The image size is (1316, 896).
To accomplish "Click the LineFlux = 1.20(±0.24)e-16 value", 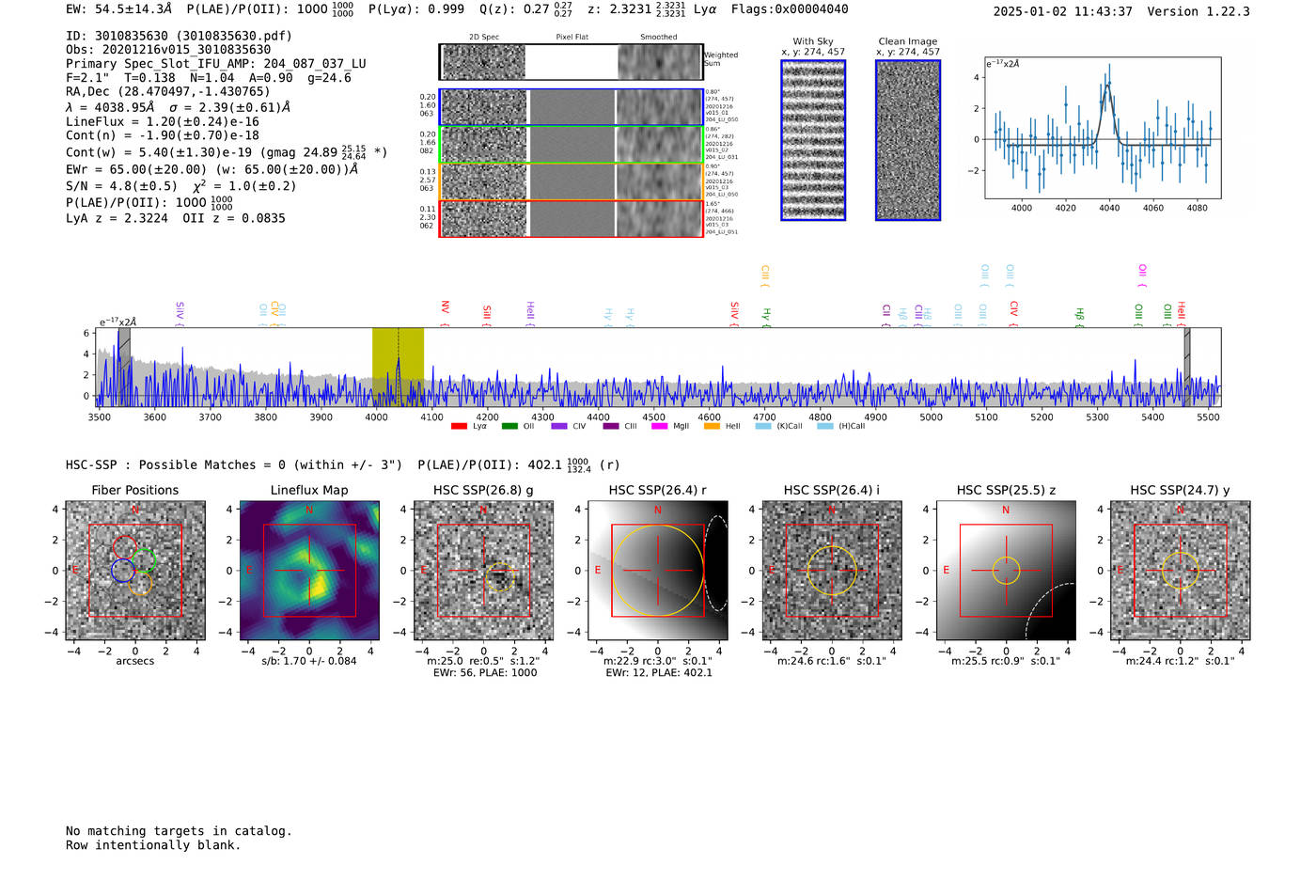I will (x=163, y=121).
